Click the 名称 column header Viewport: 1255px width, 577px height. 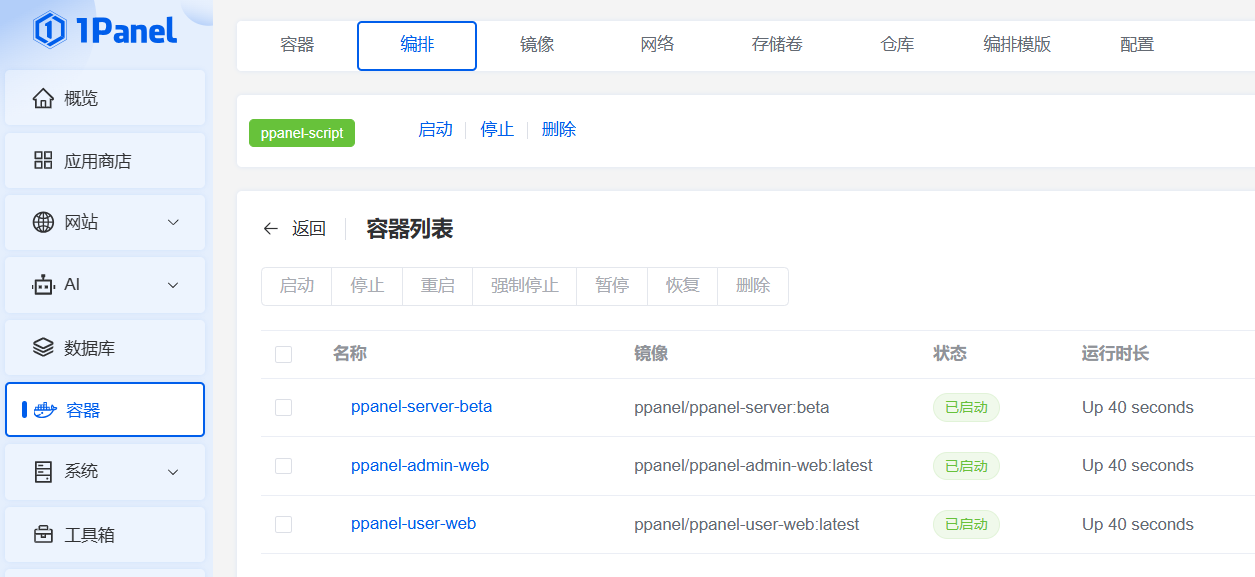[350, 354]
